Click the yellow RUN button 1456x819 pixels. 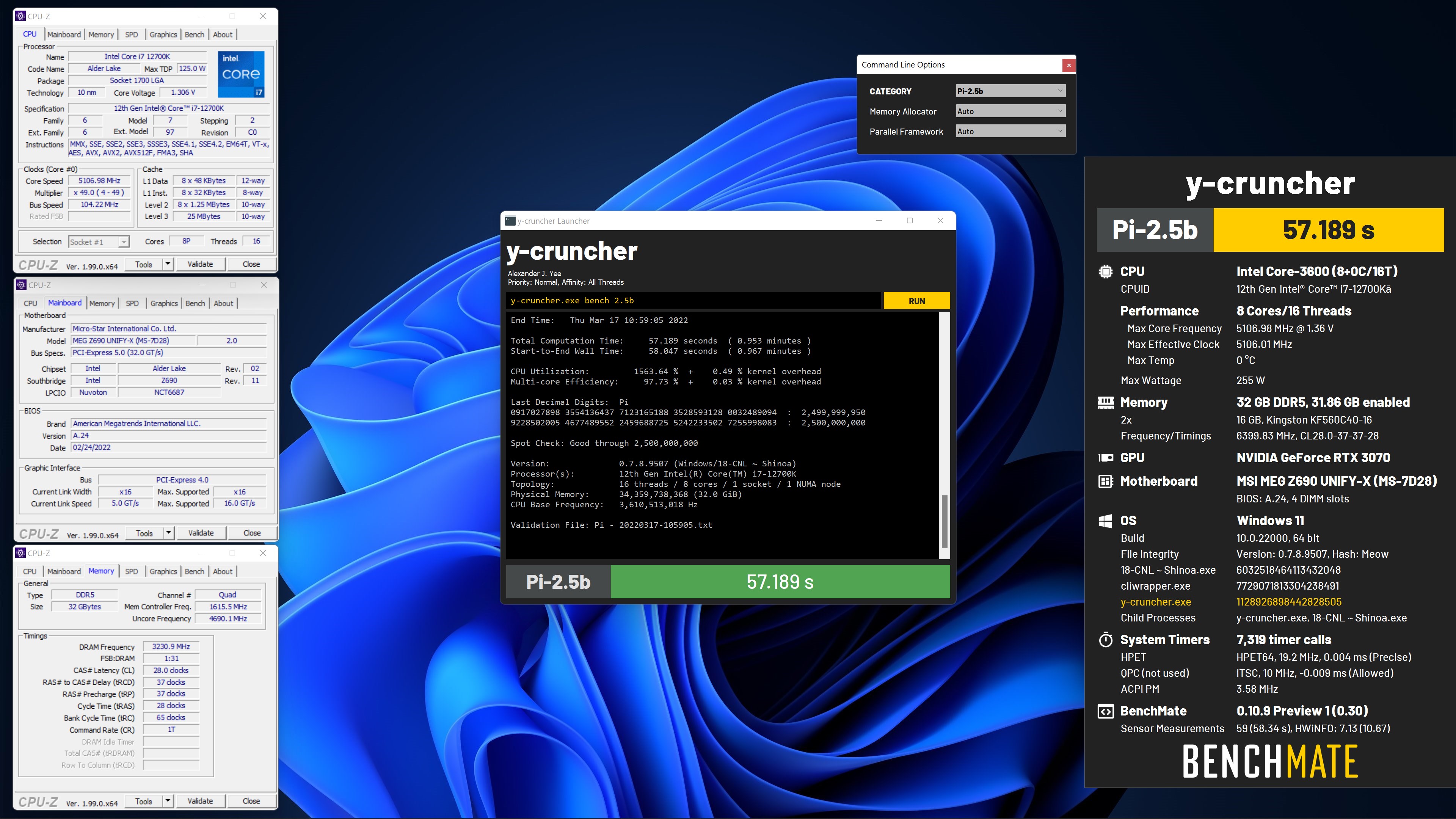tap(916, 301)
